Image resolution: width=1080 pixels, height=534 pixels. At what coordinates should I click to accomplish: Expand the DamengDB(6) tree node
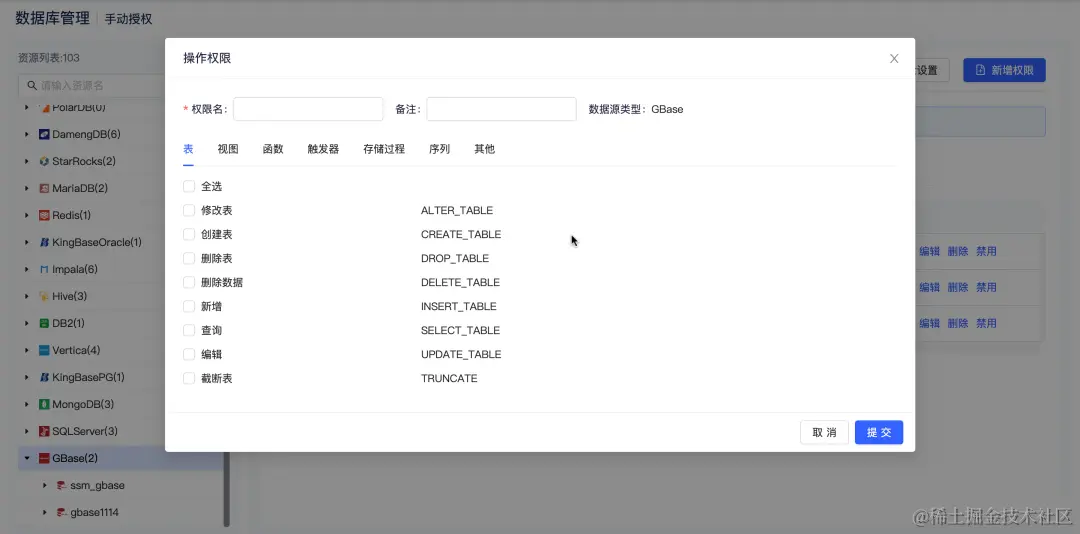click(27, 134)
